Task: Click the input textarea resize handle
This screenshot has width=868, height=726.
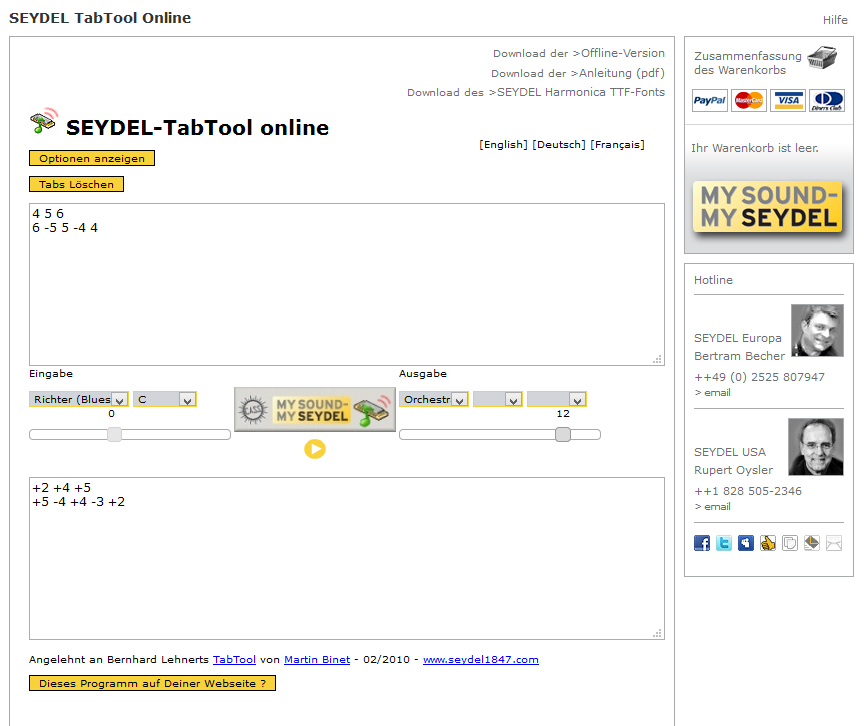Action: point(658,359)
